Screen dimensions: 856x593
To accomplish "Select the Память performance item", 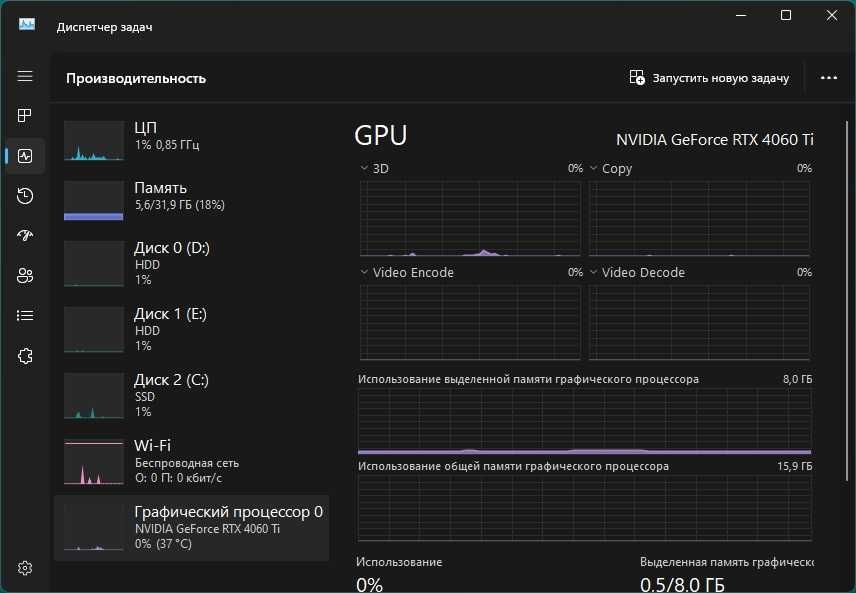I will point(191,199).
